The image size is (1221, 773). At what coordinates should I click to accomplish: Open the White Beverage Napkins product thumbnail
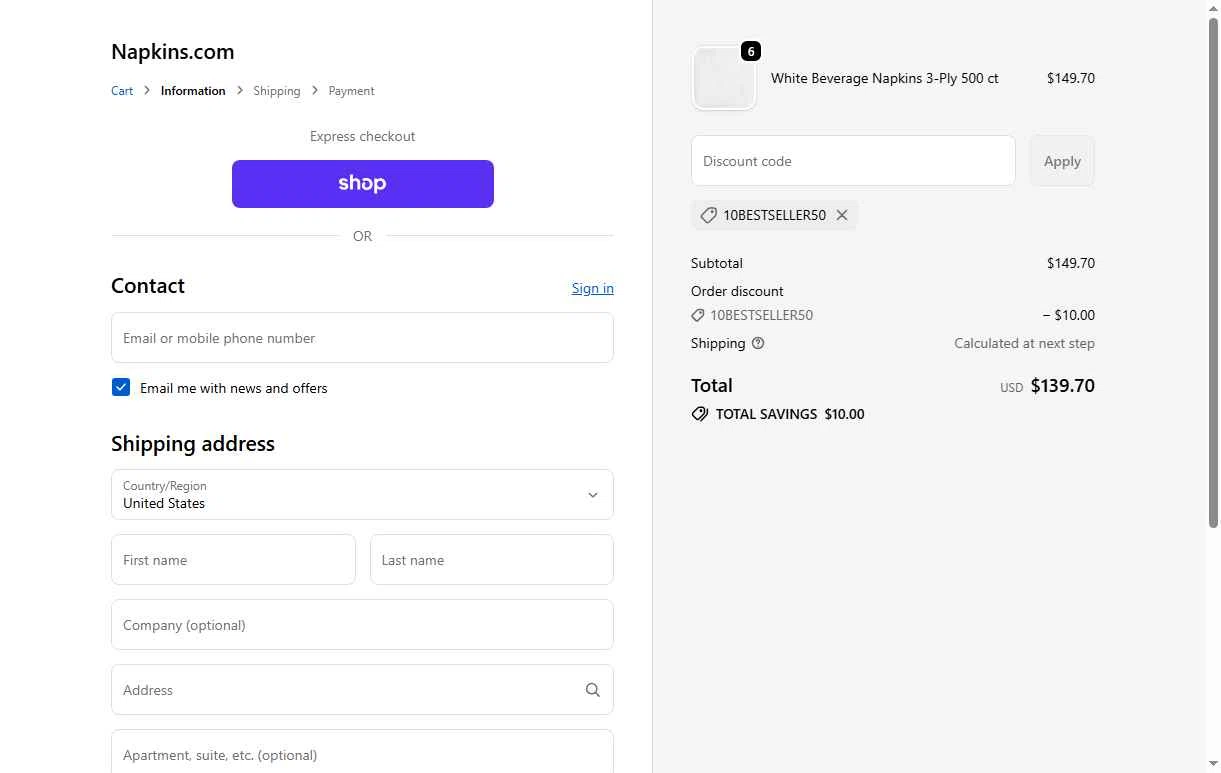pyautogui.click(x=723, y=79)
